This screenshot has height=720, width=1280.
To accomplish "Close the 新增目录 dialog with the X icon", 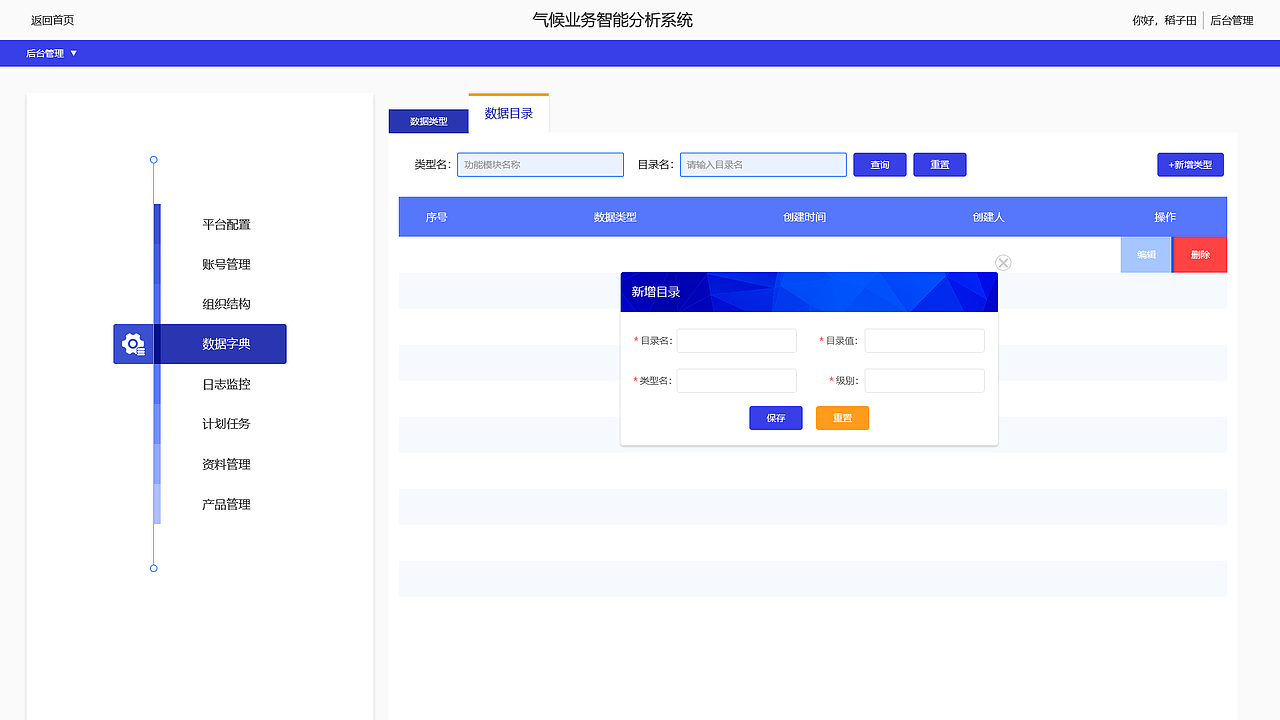I will (1003, 262).
